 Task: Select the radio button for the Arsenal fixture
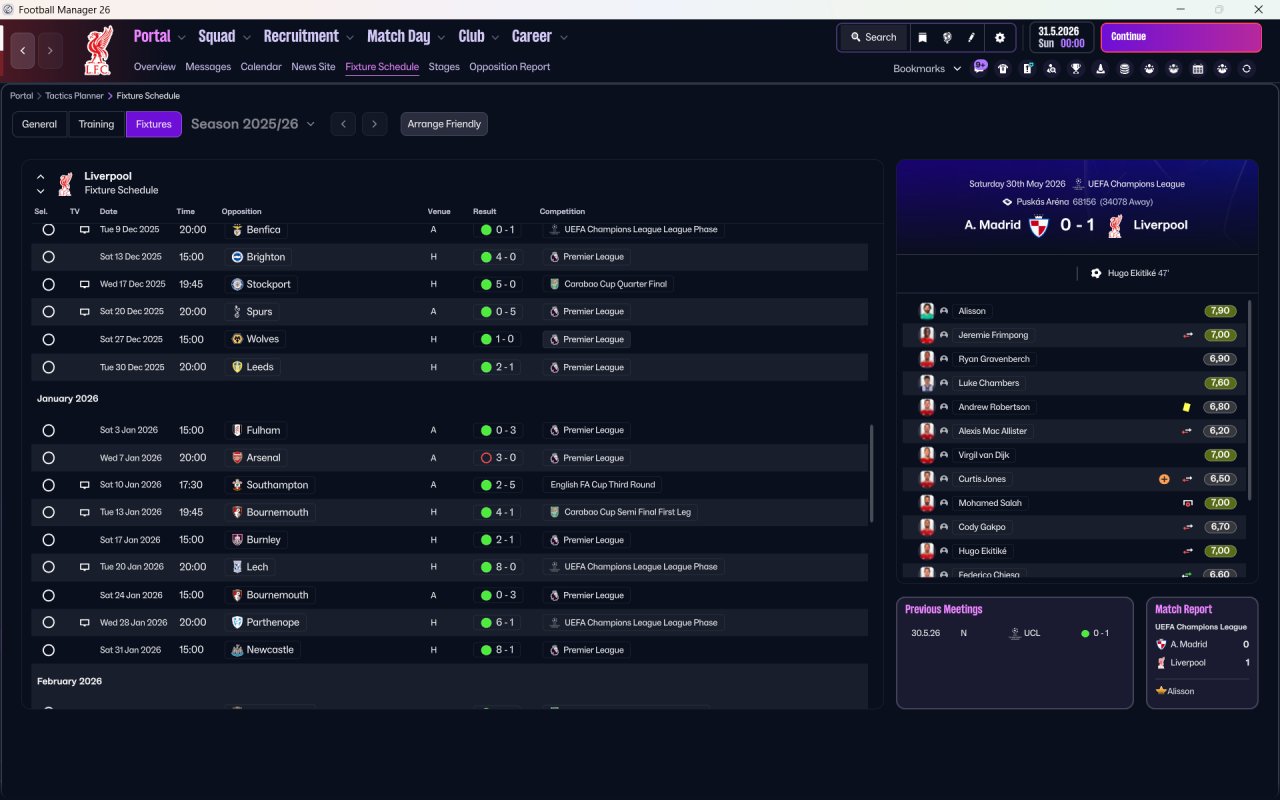point(48,458)
